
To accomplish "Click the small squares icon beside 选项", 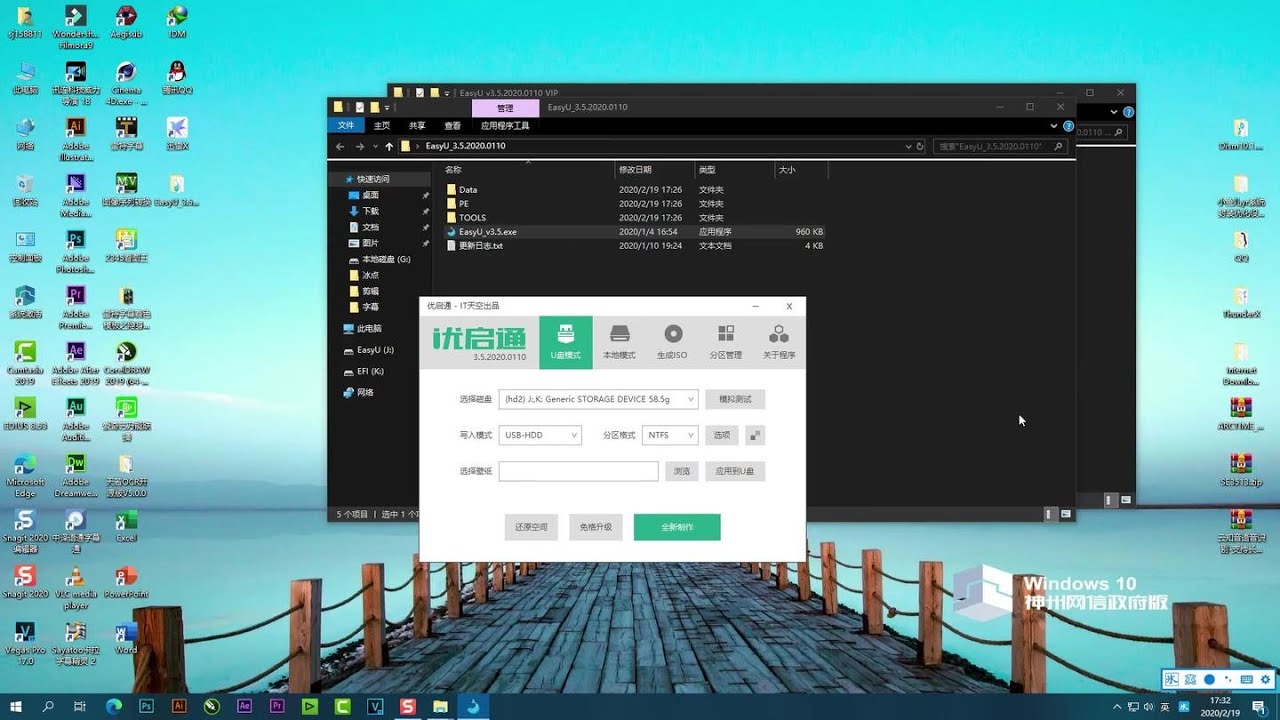I will 755,435.
